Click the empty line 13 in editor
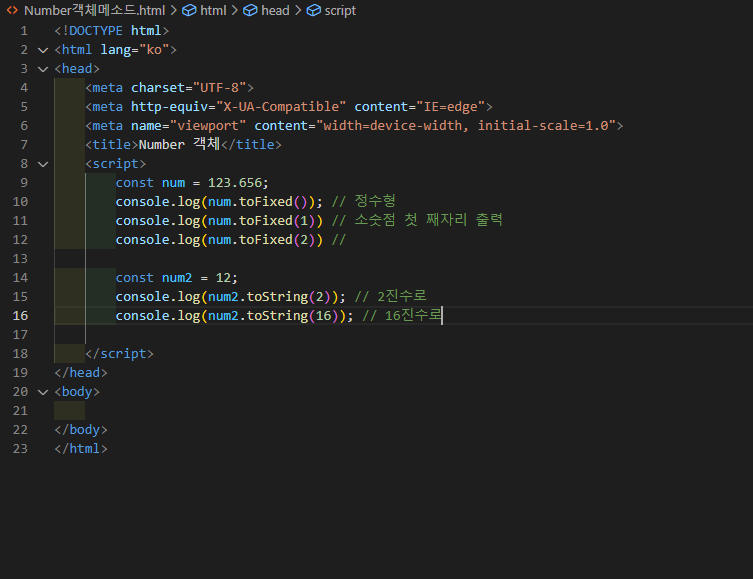 coord(403,259)
